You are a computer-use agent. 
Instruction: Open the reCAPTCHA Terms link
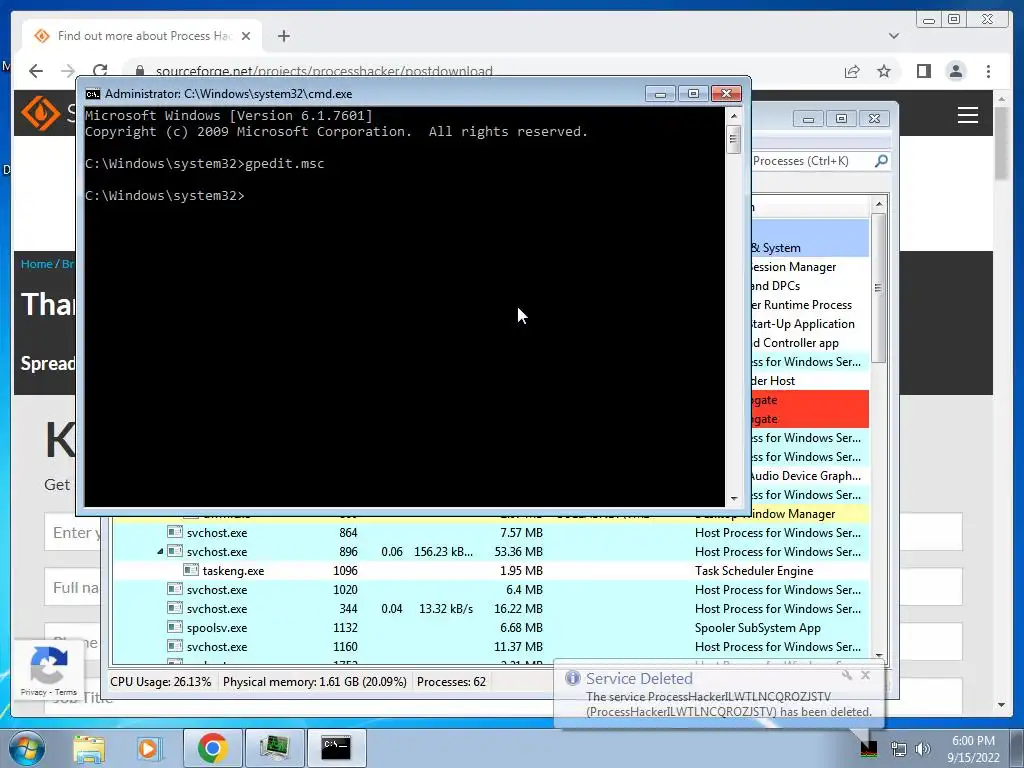[65, 692]
